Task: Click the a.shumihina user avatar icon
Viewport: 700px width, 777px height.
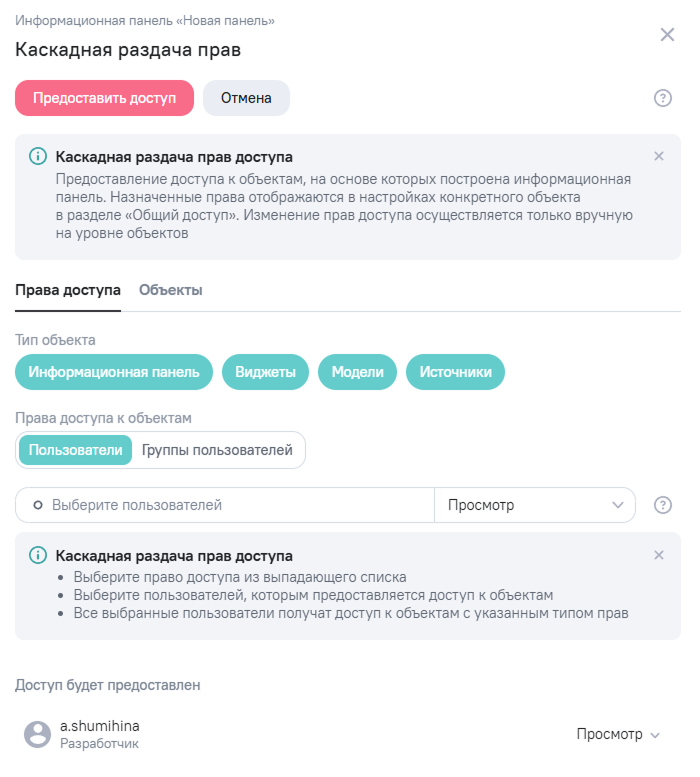Action: pos(38,734)
